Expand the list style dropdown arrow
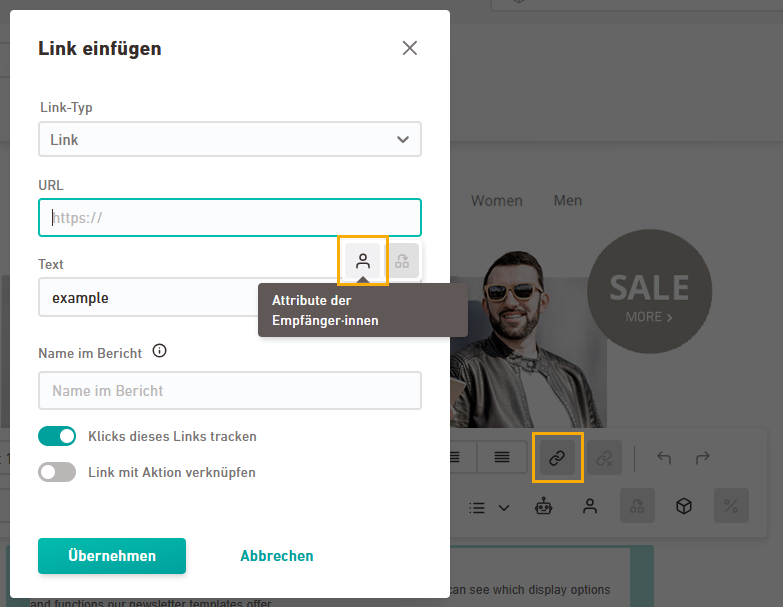 pyautogui.click(x=504, y=508)
